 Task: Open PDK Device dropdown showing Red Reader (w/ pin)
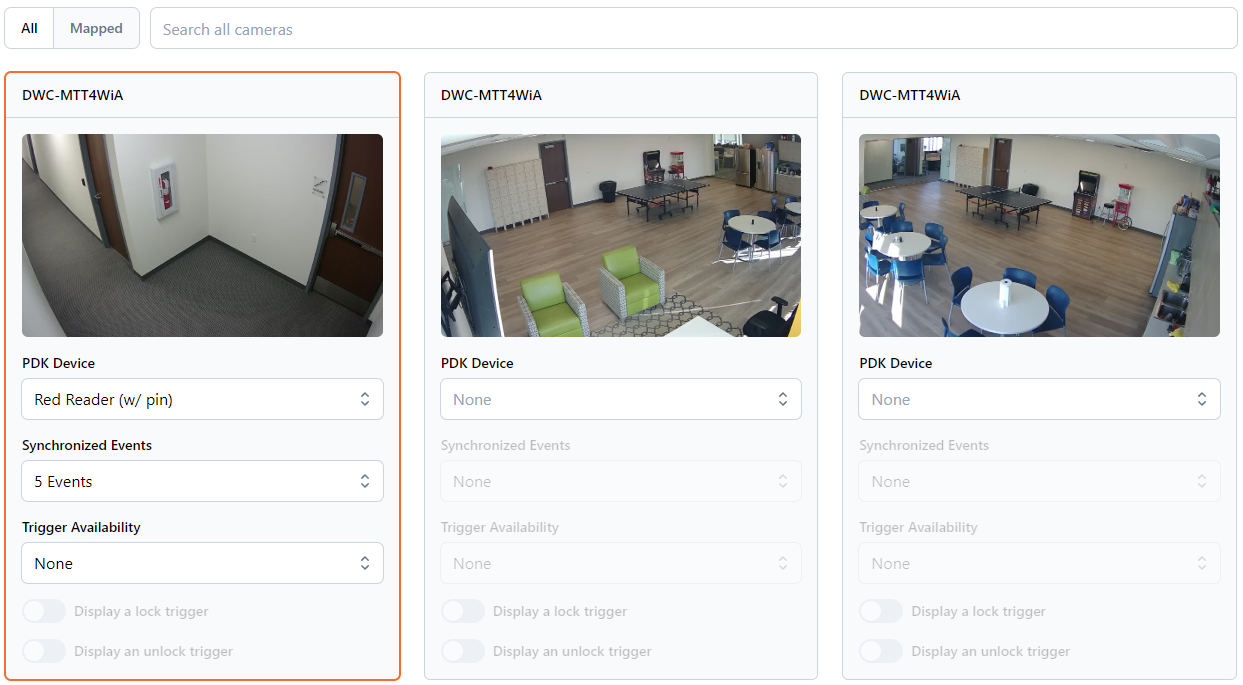click(202, 400)
